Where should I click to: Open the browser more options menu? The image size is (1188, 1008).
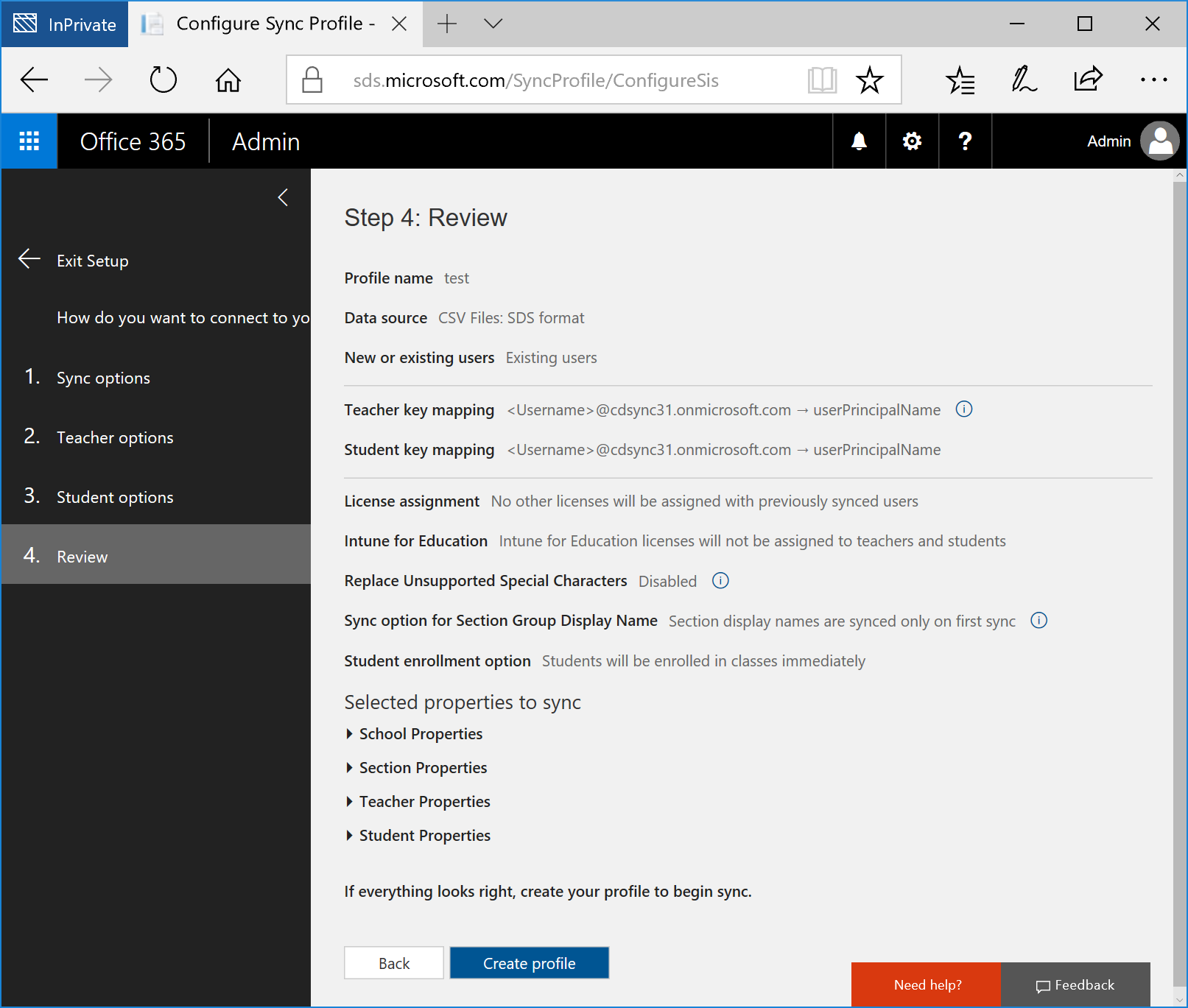[x=1153, y=80]
